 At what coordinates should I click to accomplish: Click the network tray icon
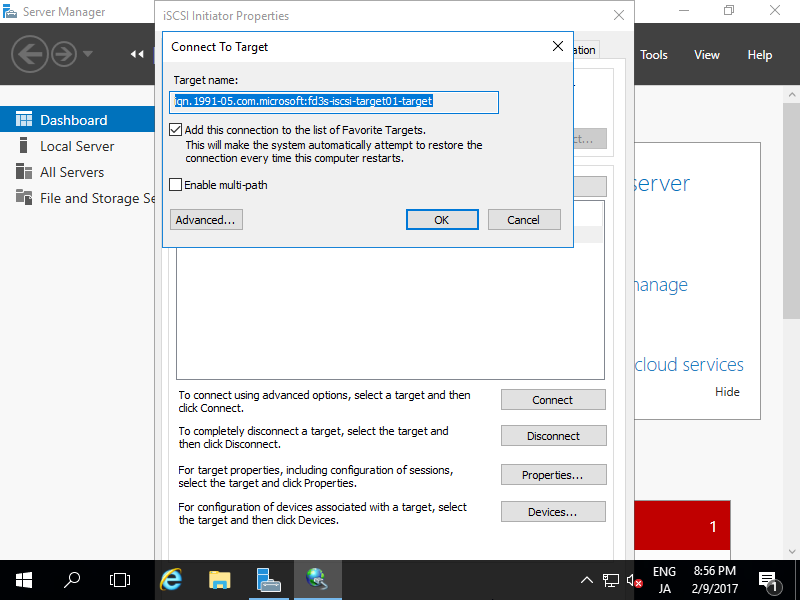[611, 580]
